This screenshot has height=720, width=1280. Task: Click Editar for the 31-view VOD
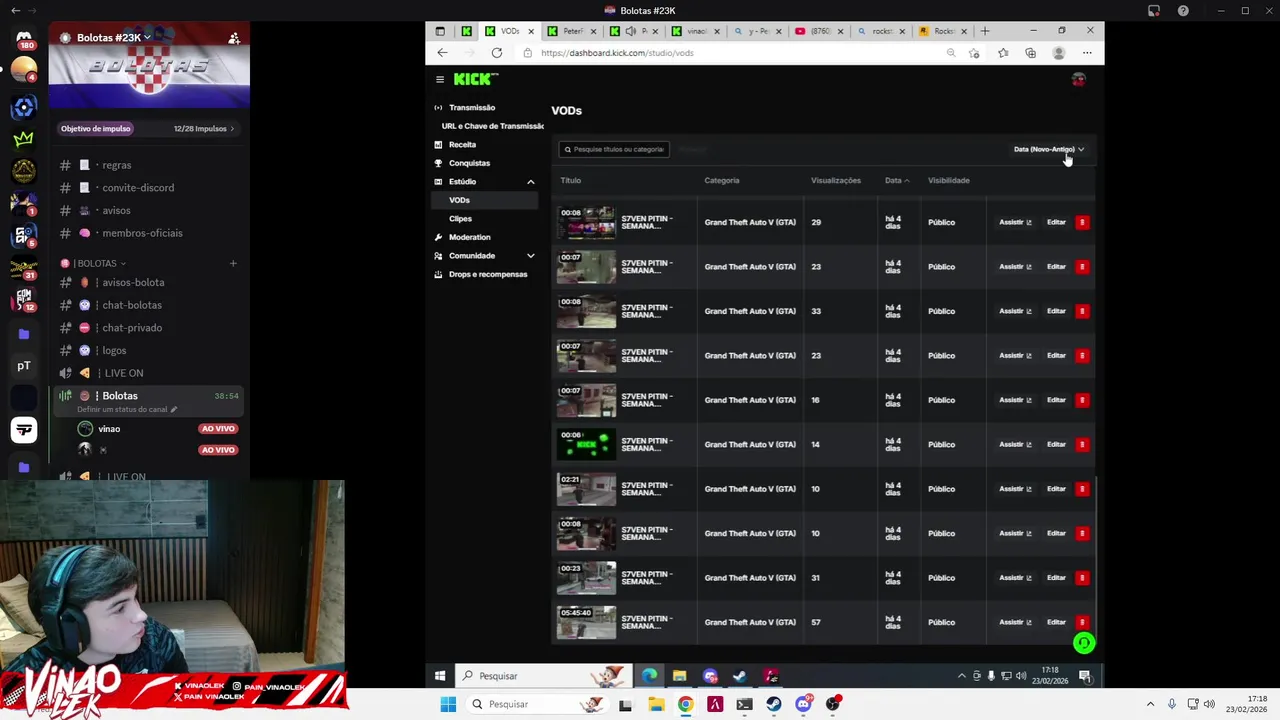click(1056, 578)
